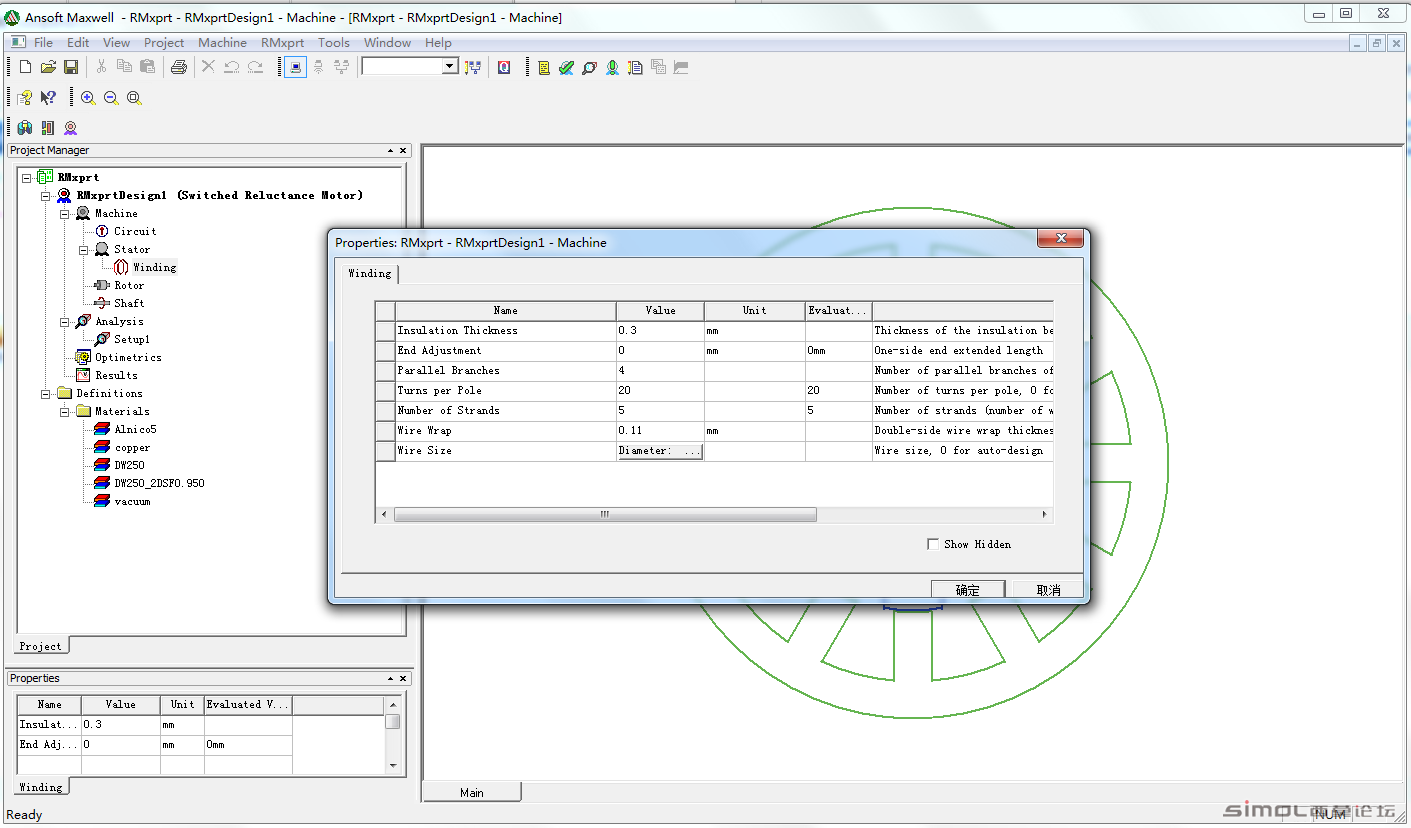The width and height of the screenshot is (1411, 828).
Task: Click the highlighted monitor toolbar icon
Action: (295, 67)
